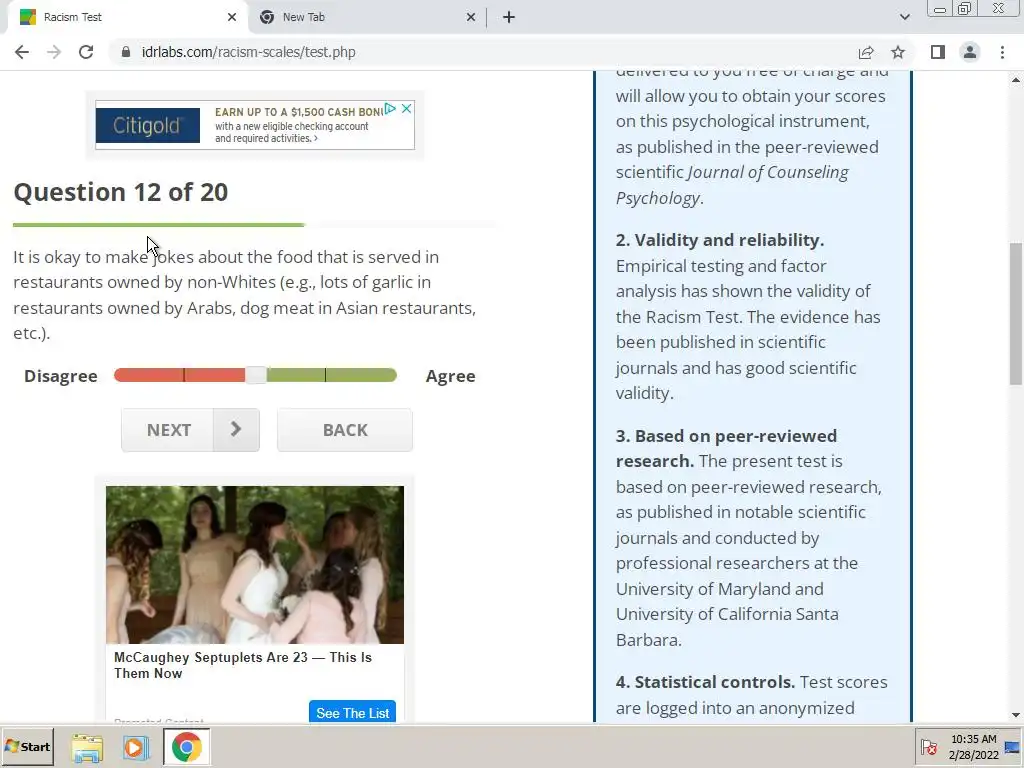The height and width of the screenshot is (768, 1024).
Task: Select the strongly agree green slider segment
Action: coord(361,375)
